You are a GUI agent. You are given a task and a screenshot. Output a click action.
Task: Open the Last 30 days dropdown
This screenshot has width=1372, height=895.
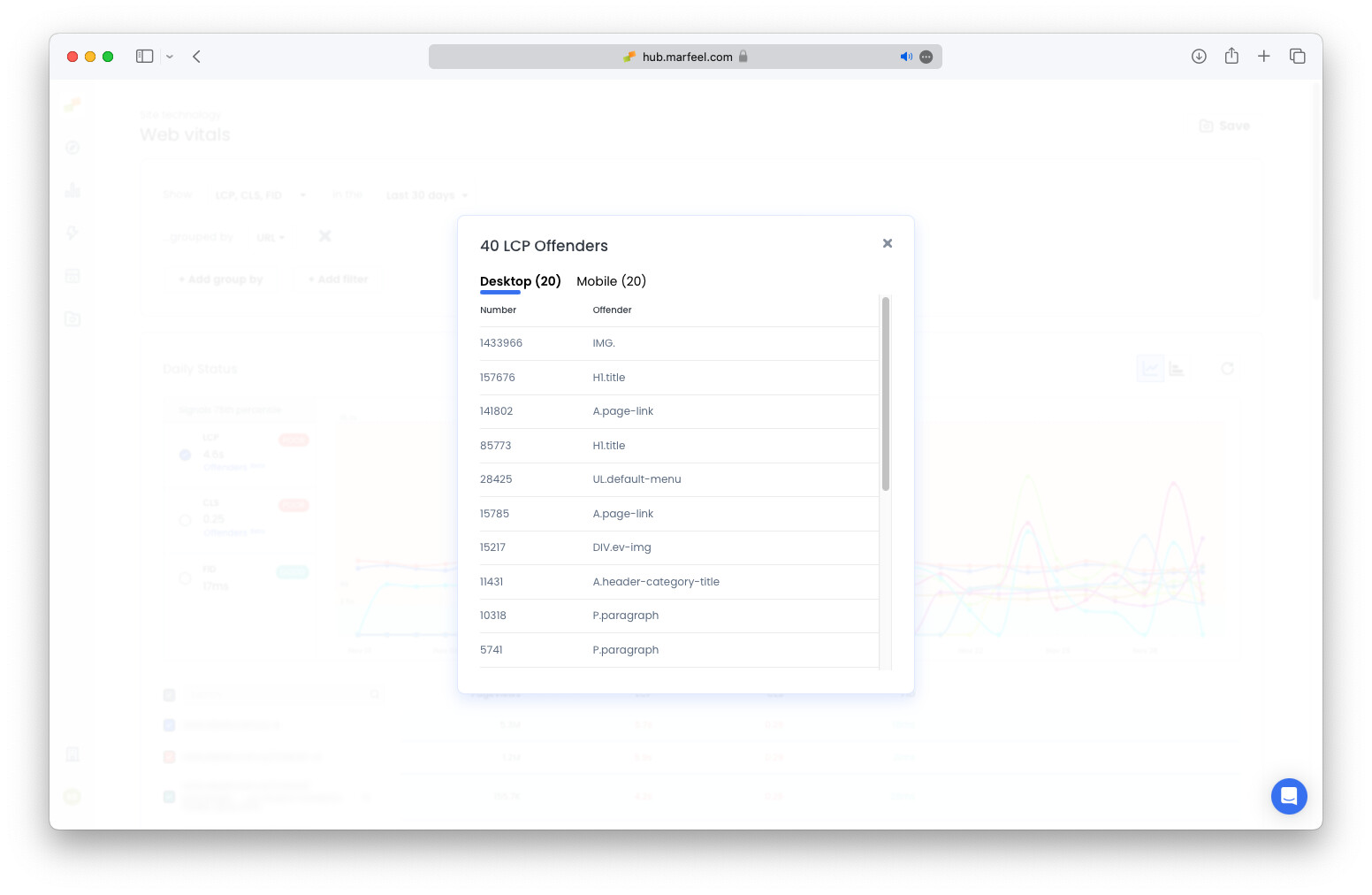coord(427,195)
